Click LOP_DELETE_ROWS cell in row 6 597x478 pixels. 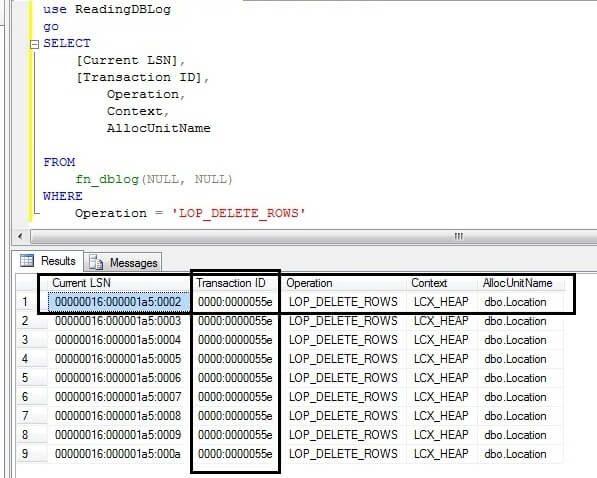[x=343, y=397]
